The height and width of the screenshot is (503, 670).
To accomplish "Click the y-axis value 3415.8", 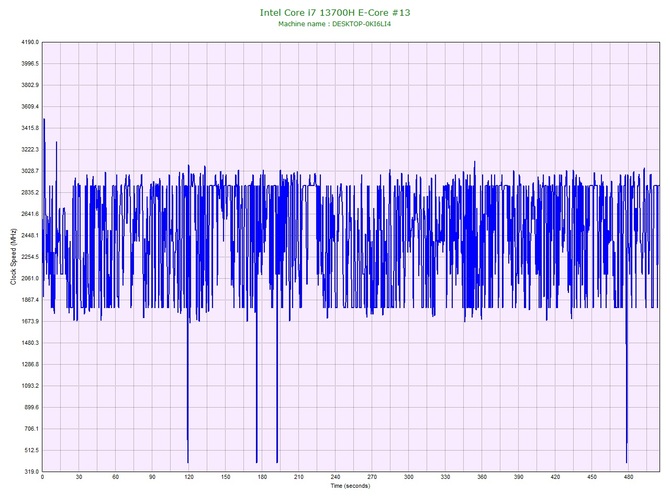I will [30, 128].
